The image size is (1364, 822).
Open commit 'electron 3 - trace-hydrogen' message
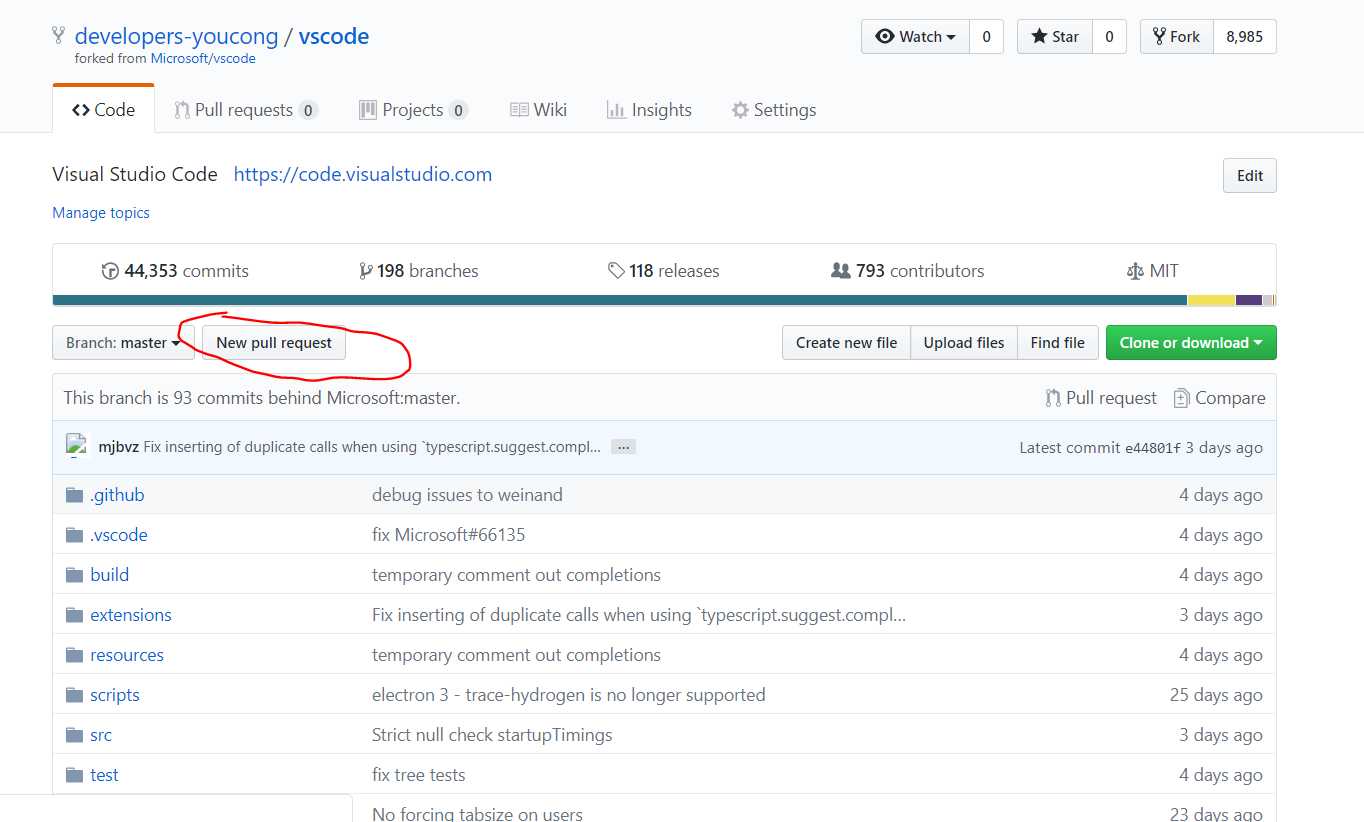coord(568,695)
